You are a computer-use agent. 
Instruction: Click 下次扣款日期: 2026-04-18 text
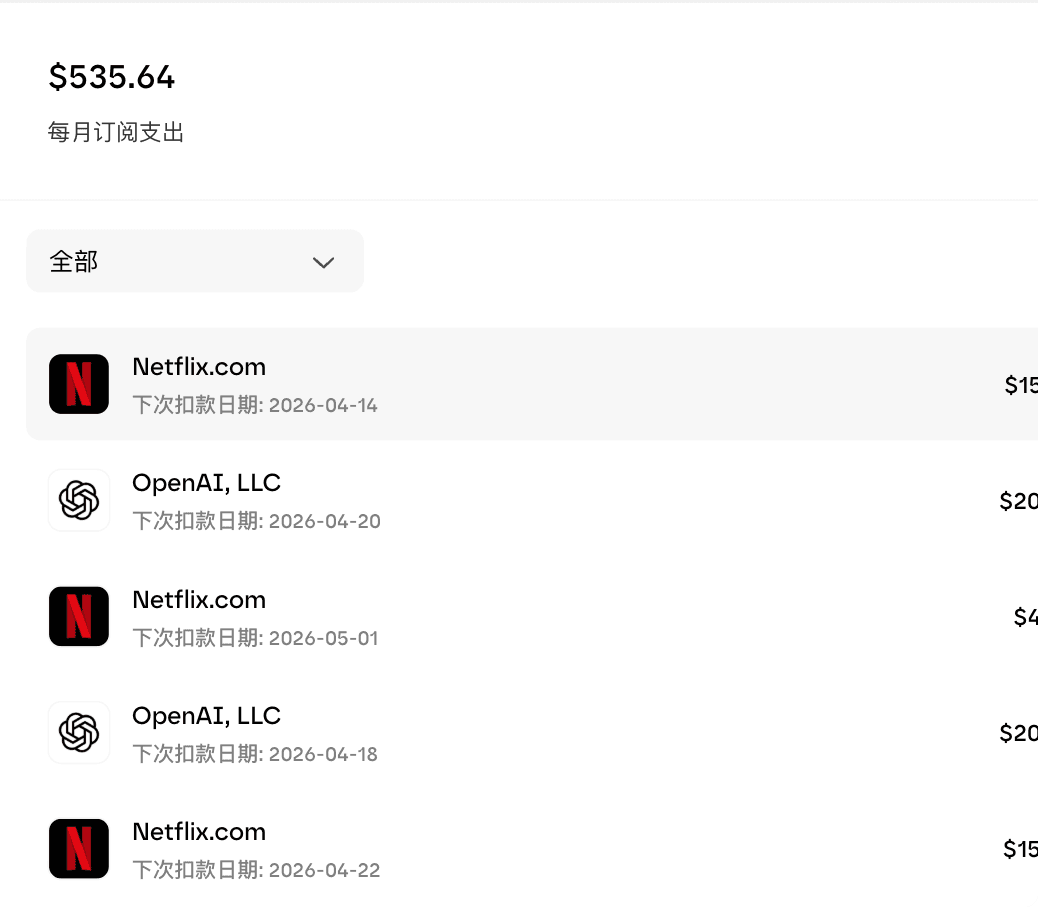(255, 754)
